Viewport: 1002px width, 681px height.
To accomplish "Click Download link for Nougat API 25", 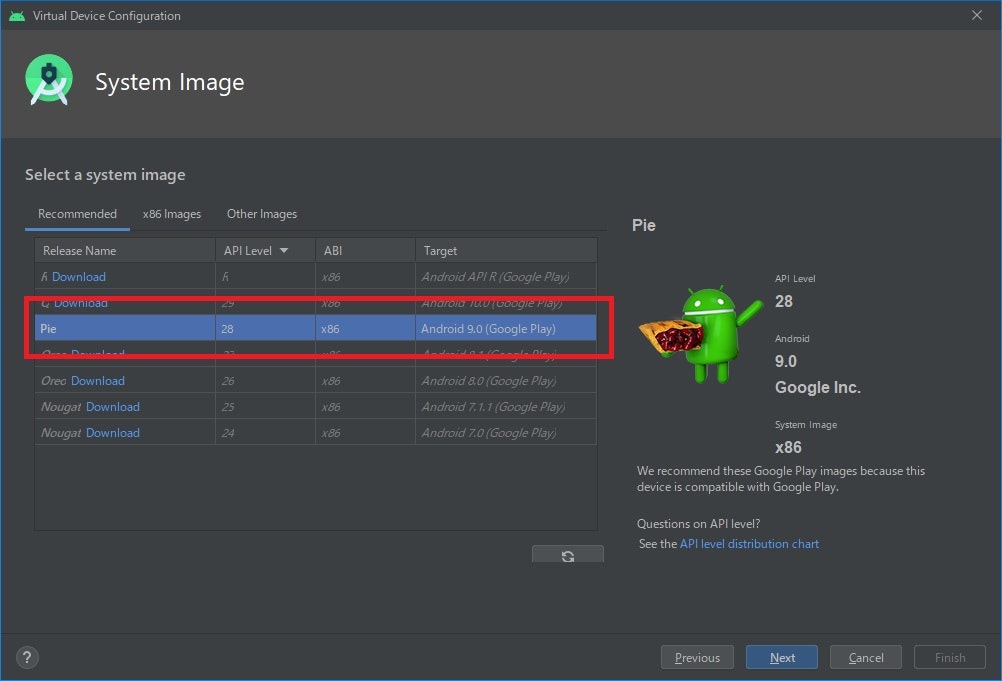I will click(112, 407).
